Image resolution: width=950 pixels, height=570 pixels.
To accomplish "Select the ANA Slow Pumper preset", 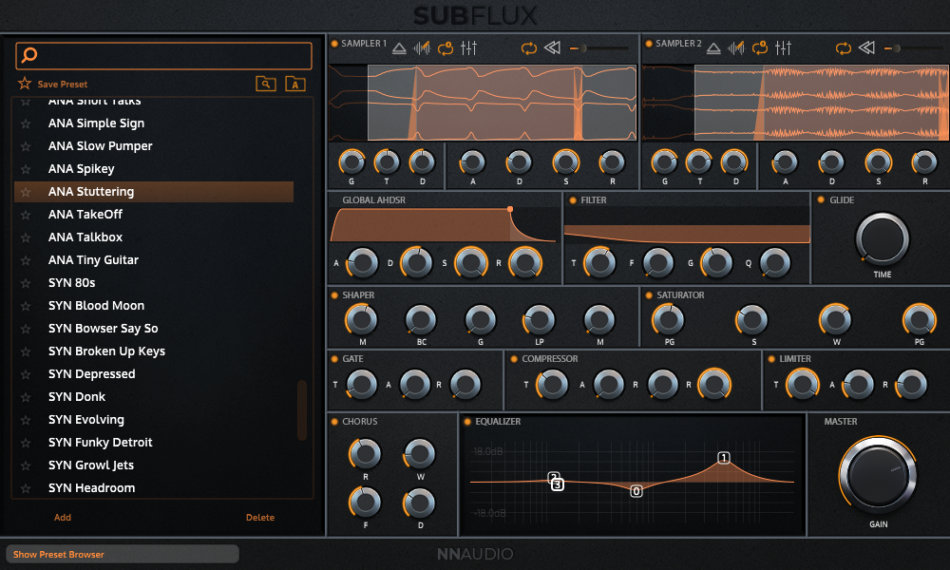I will 100,146.
